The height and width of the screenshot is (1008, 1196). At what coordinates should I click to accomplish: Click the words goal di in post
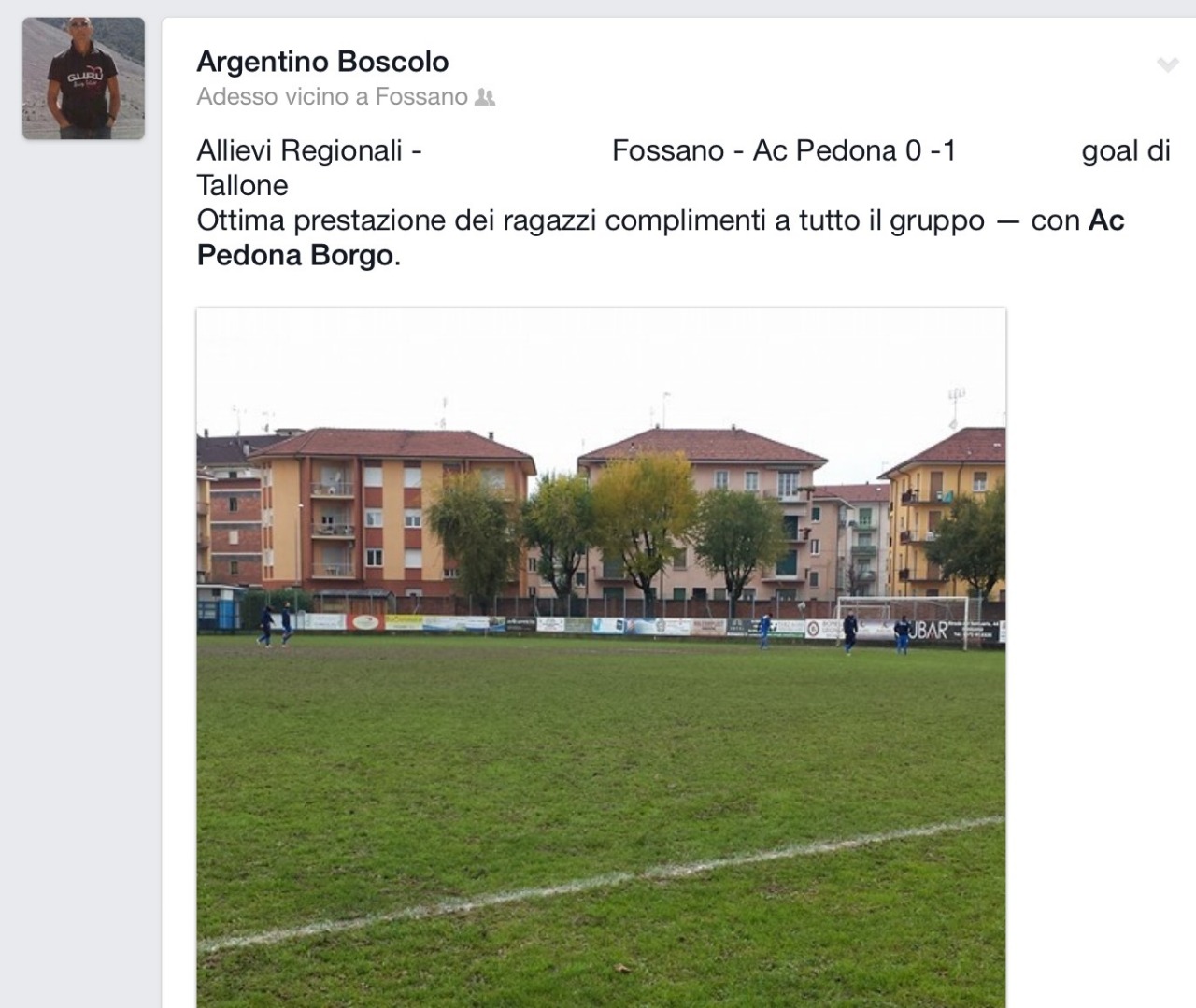(x=1126, y=150)
